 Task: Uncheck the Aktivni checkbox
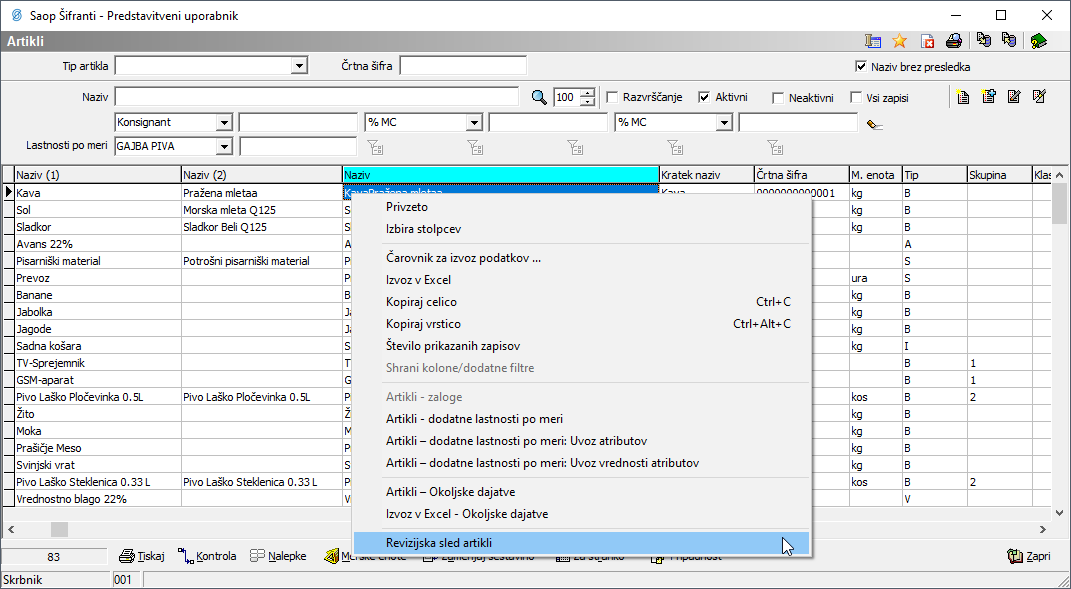pyautogui.click(x=704, y=97)
